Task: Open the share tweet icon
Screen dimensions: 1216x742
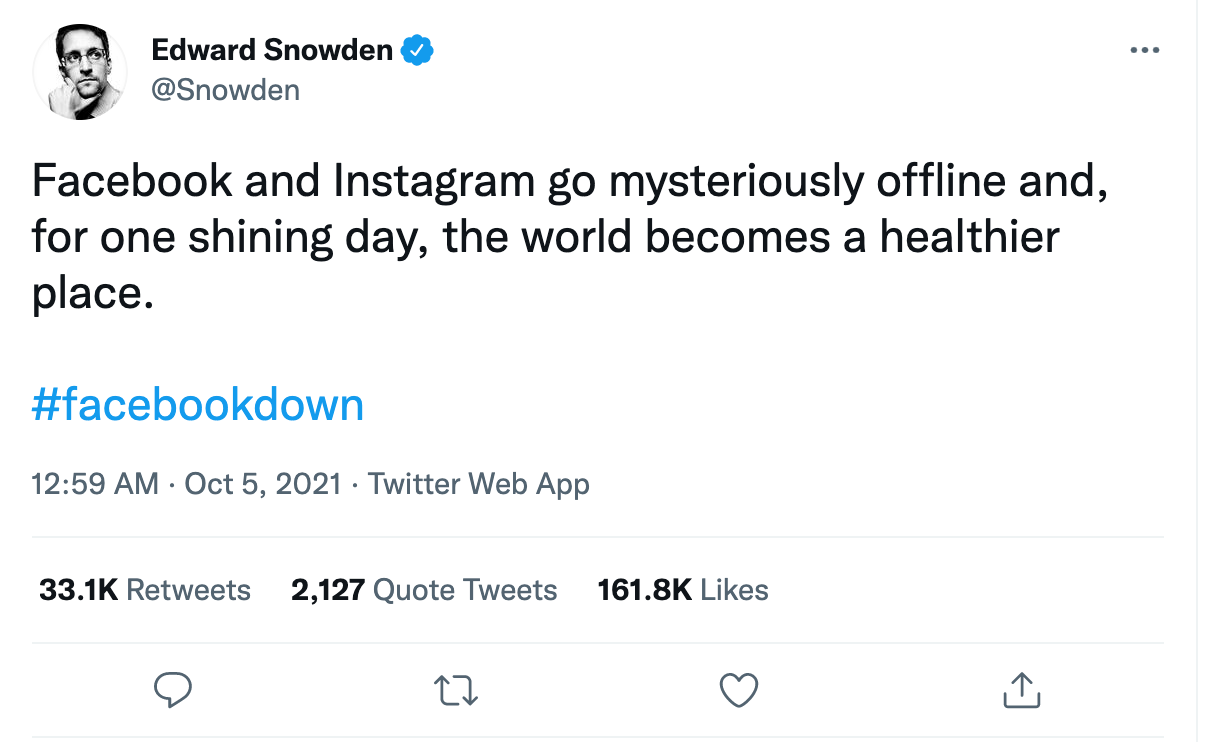Action: (1021, 690)
